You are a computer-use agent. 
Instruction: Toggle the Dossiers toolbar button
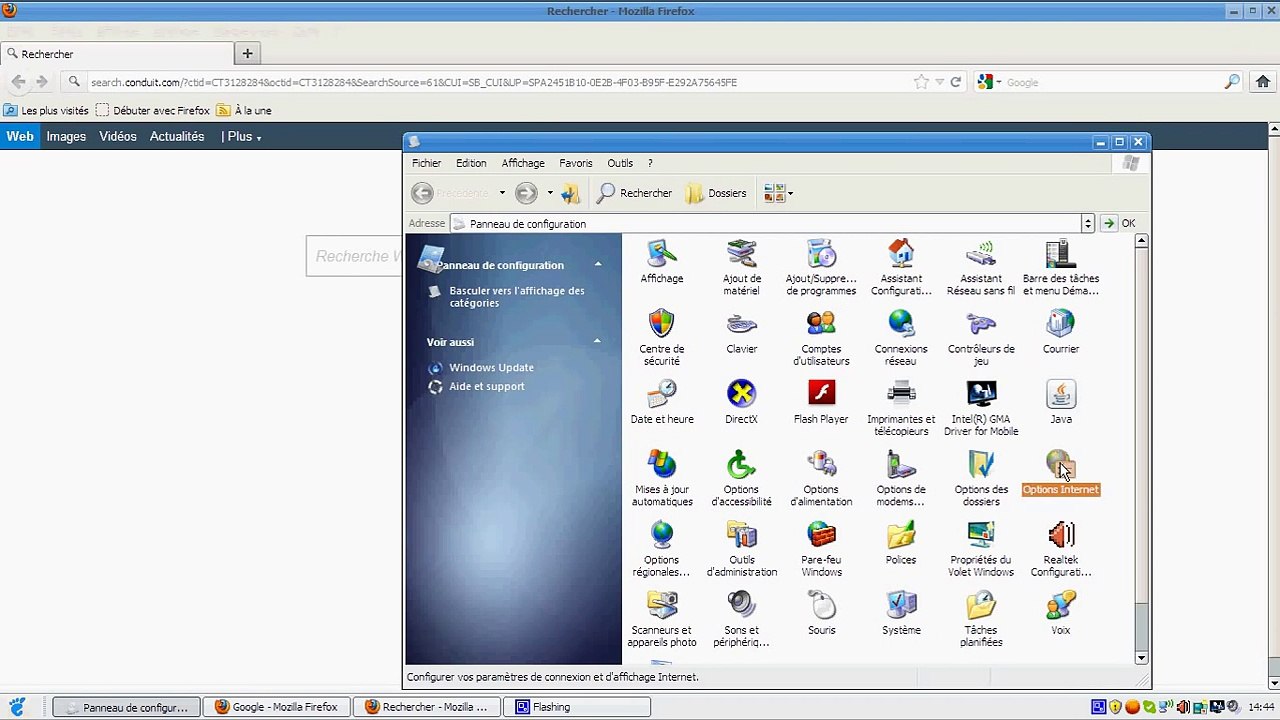pos(716,193)
